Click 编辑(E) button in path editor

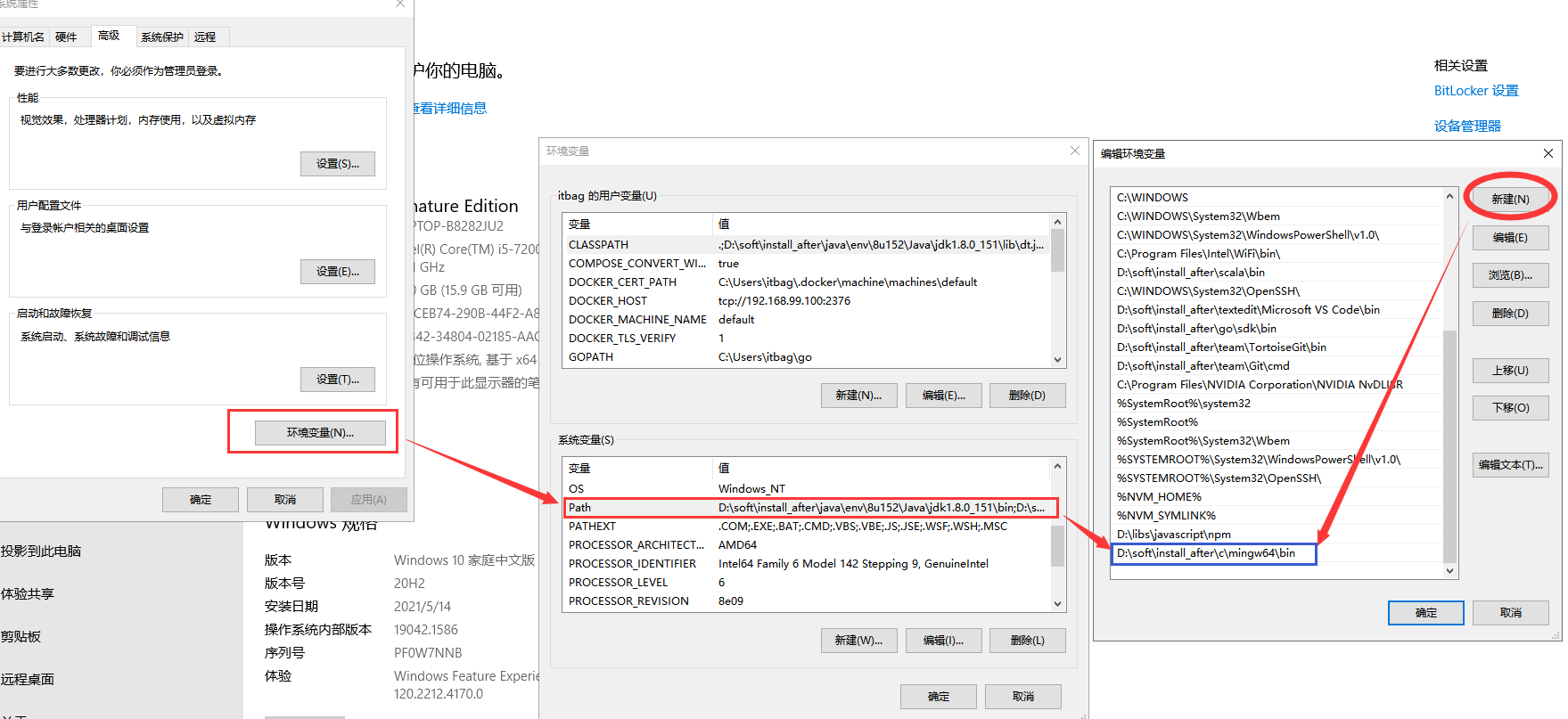click(1510, 238)
